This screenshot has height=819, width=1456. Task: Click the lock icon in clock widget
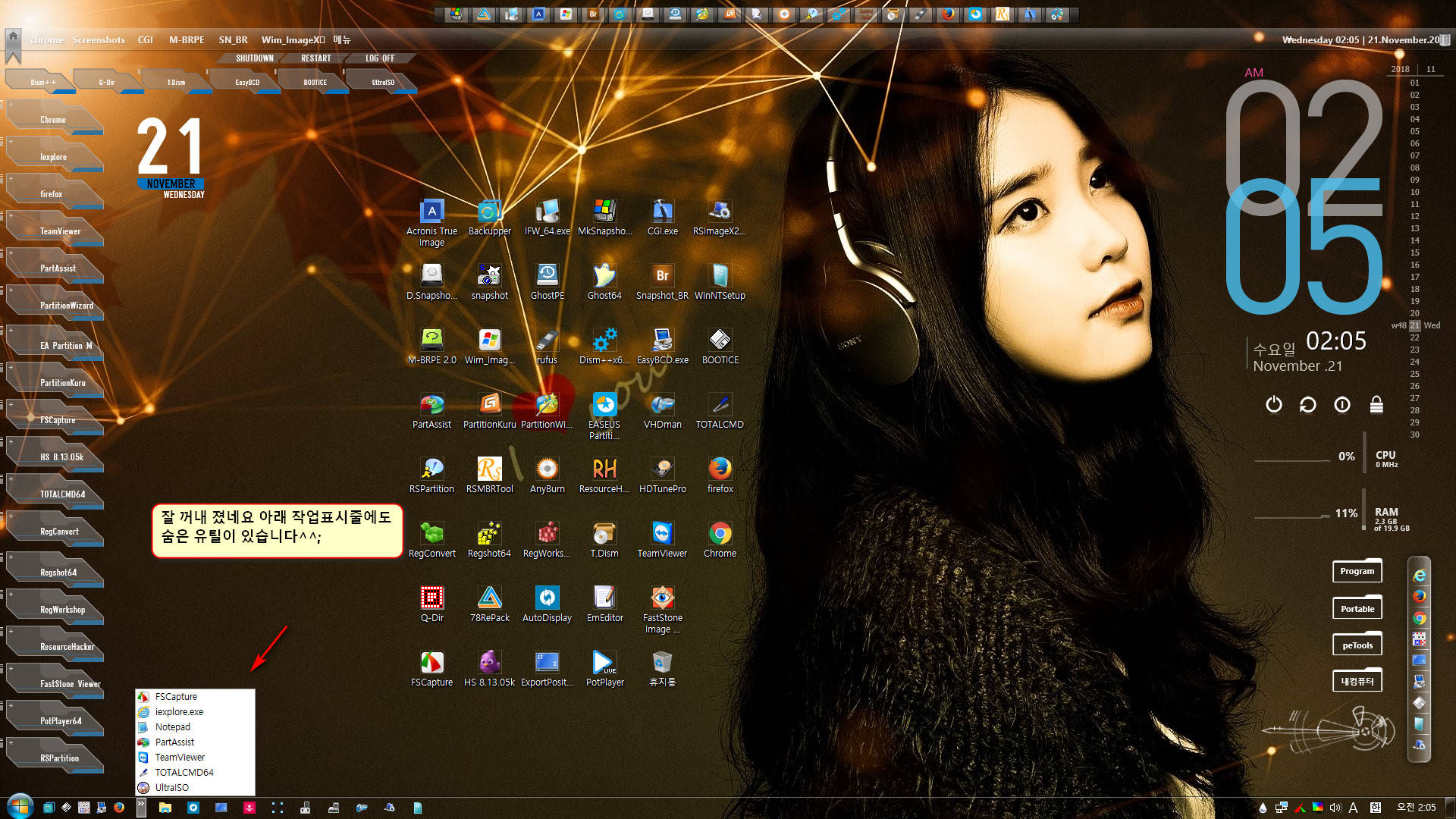[x=1376, y=404]
